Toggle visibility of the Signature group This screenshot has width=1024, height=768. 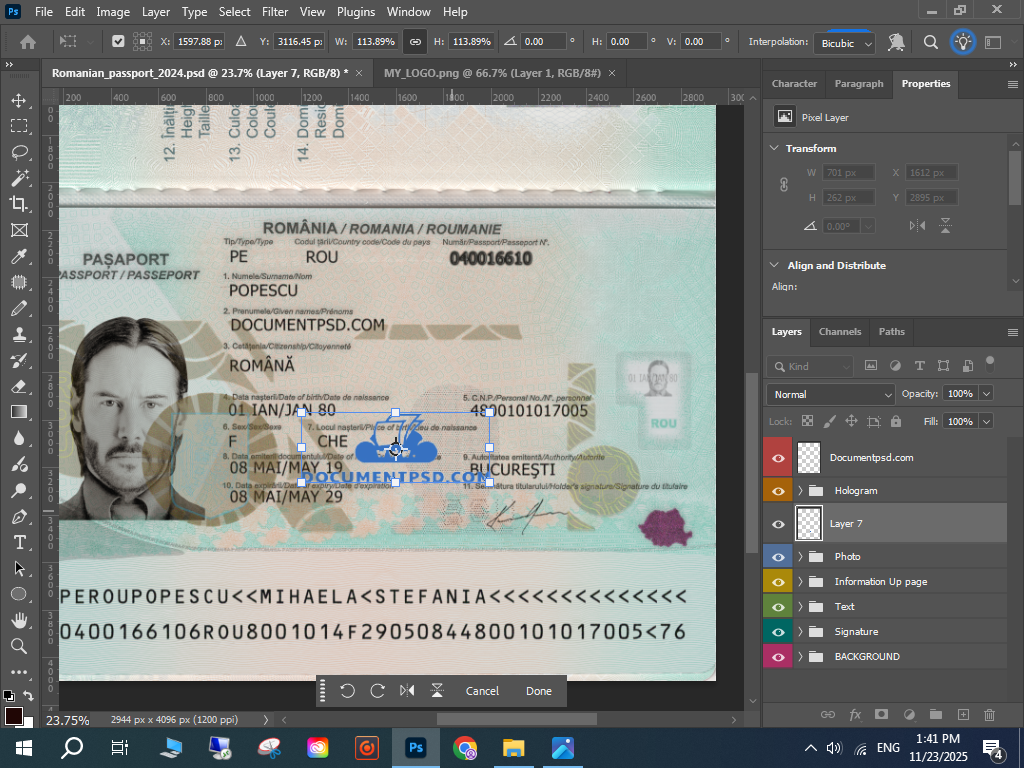click(777, 631)
